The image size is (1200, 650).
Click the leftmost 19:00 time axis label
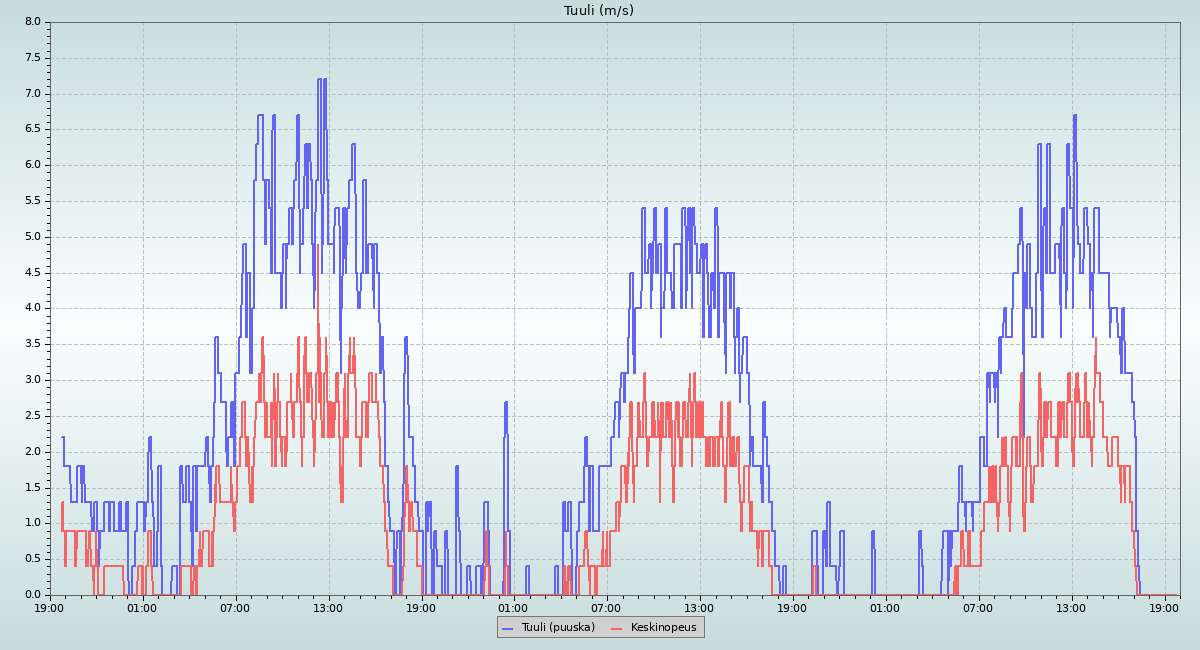pyautogui.click(x=50, y=608)
